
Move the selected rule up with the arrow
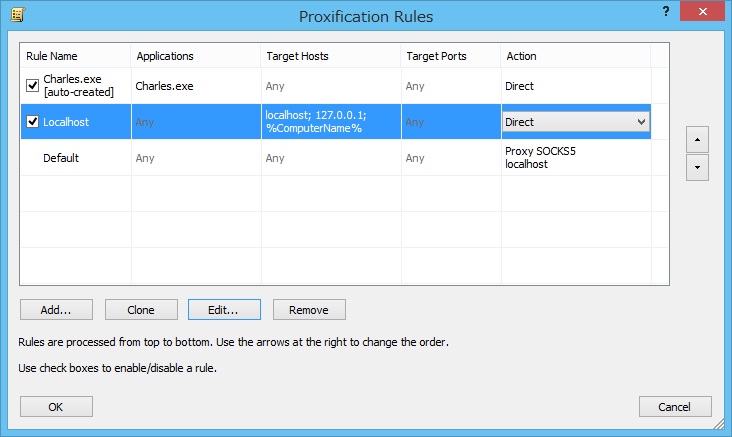698,139
